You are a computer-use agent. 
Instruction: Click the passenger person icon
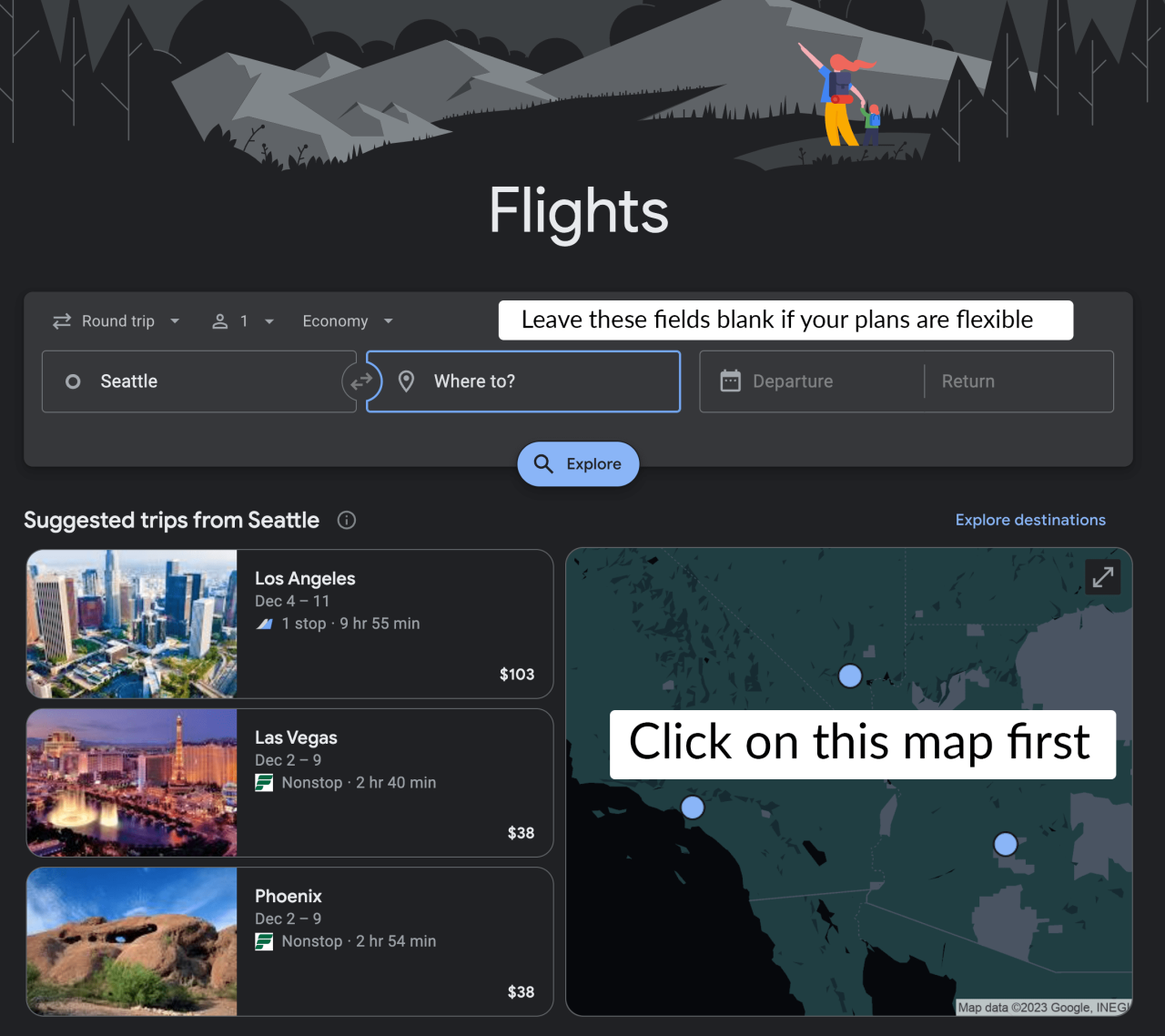[x=219, y=321]
